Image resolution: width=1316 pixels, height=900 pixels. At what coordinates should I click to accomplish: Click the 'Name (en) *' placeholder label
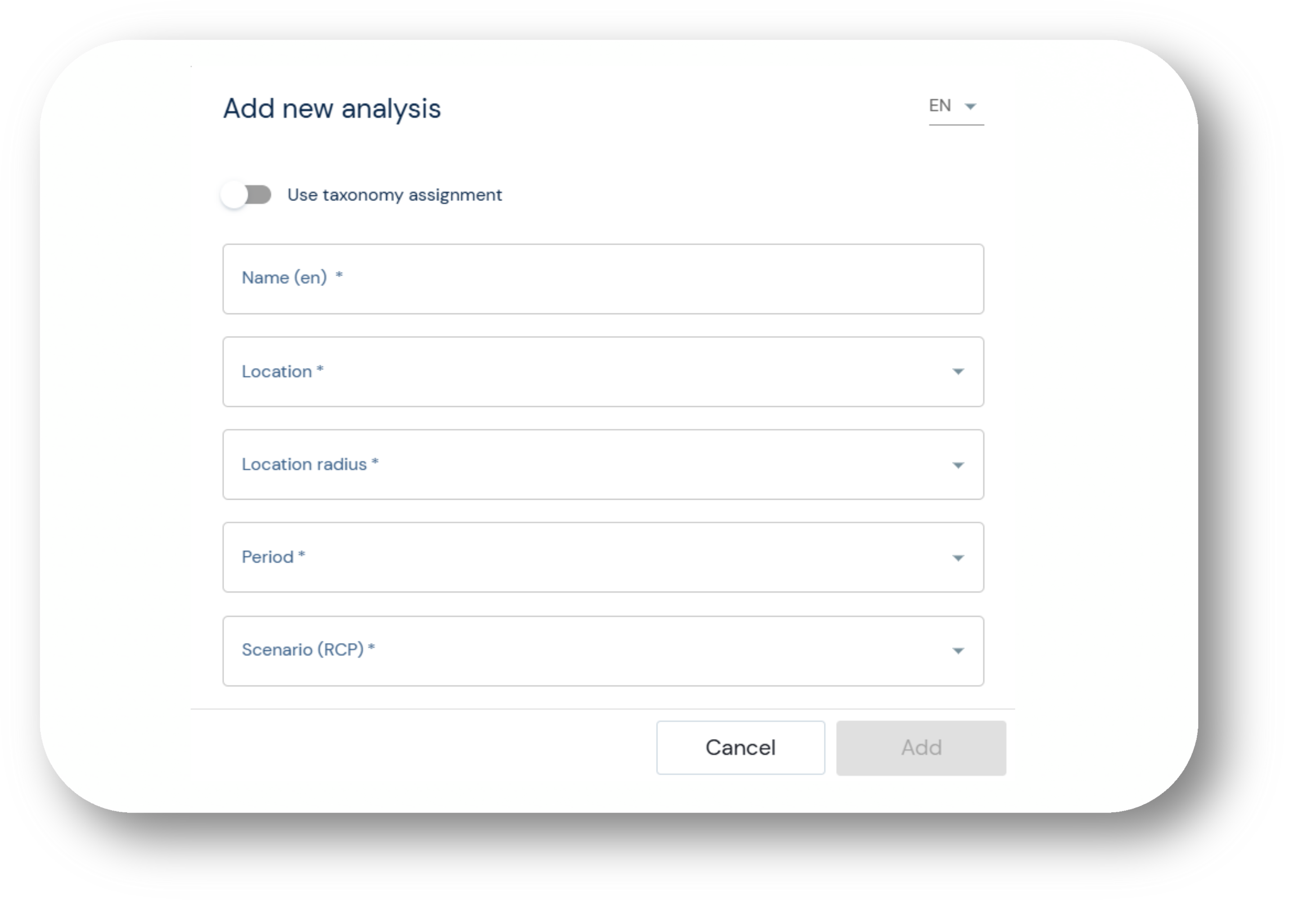(292, 278)
